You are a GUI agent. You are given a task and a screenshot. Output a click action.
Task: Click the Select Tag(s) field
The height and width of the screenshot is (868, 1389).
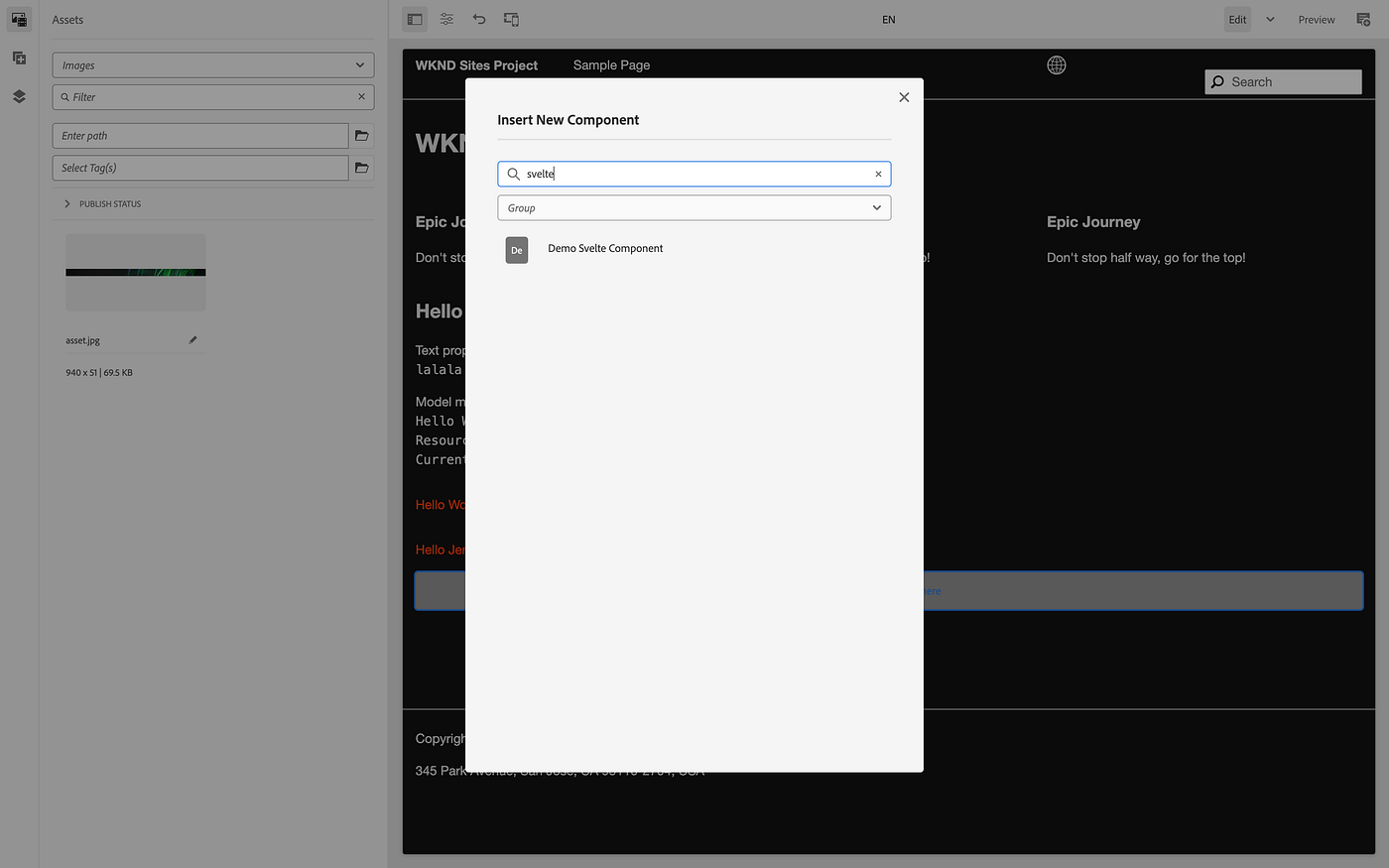[x=200, y=168]
